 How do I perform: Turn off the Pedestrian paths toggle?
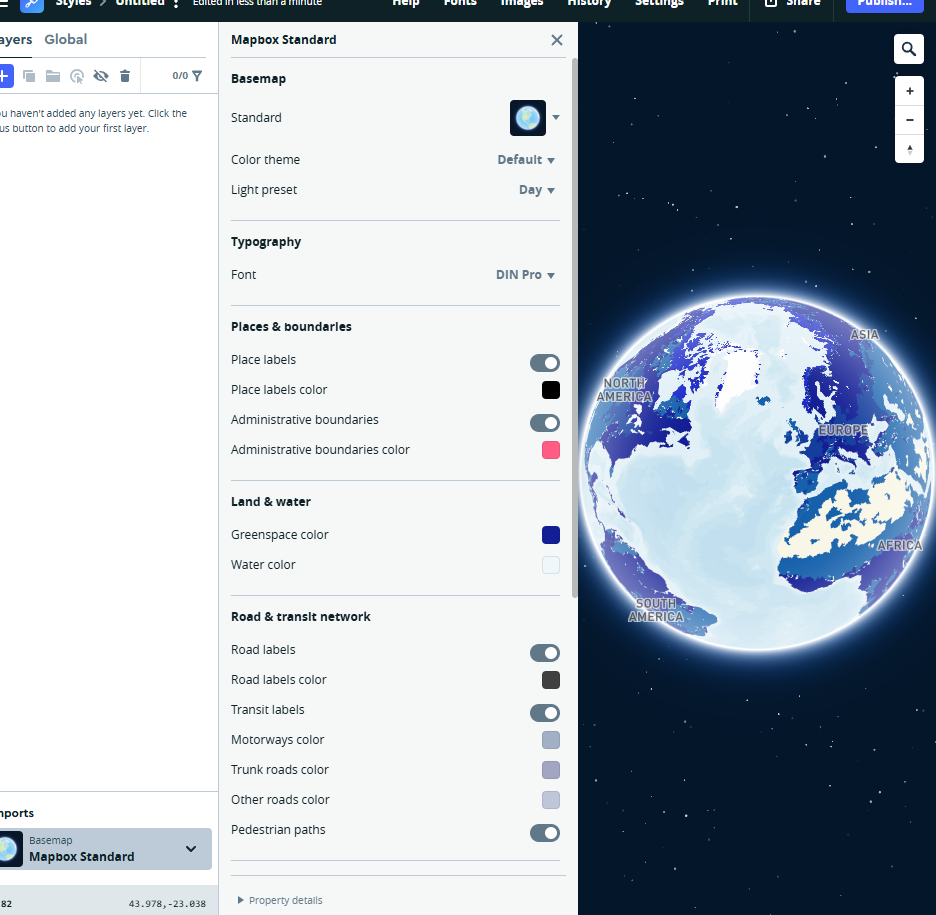click(x=545, y=832)
